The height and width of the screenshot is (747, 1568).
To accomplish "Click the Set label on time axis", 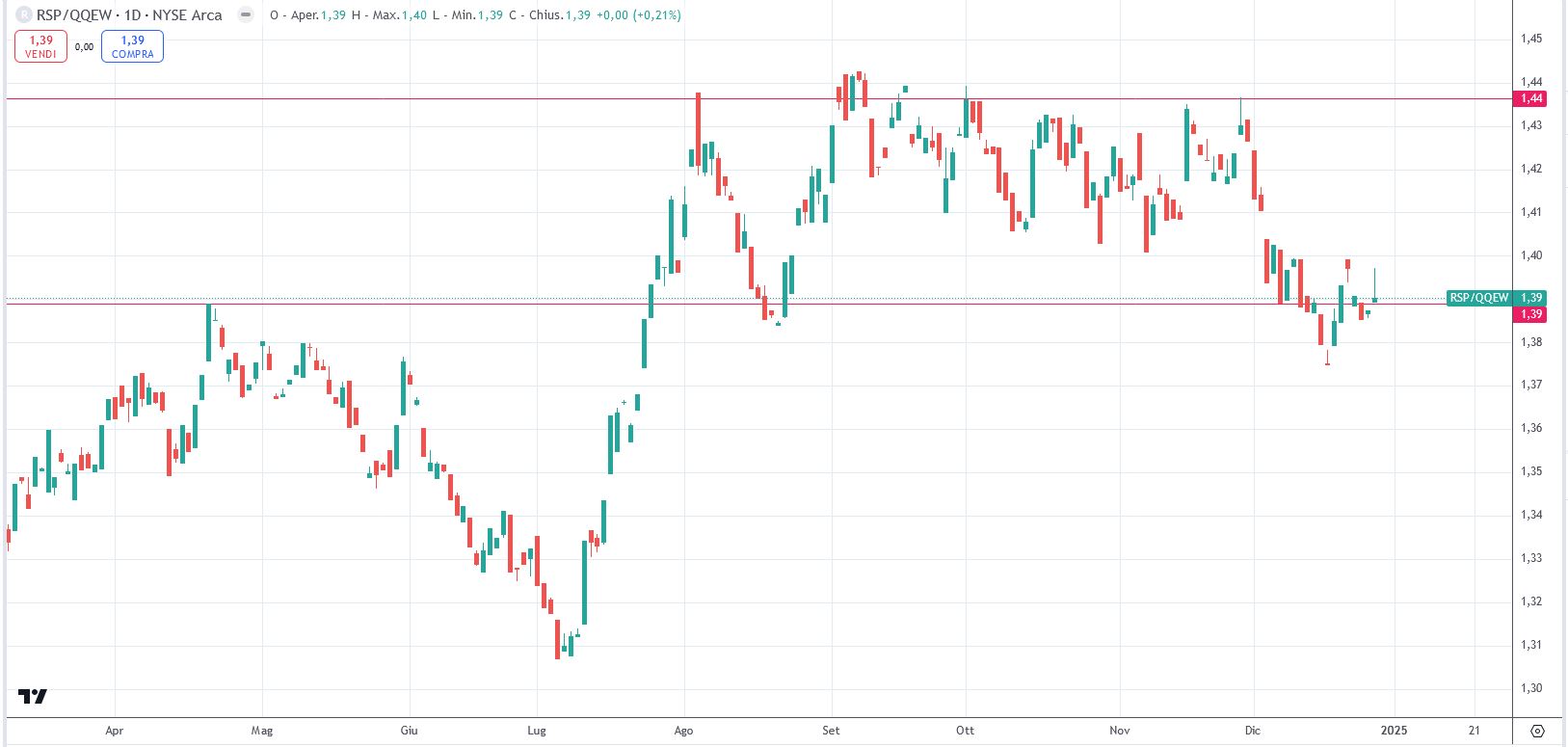I will [x=831, y=731].
